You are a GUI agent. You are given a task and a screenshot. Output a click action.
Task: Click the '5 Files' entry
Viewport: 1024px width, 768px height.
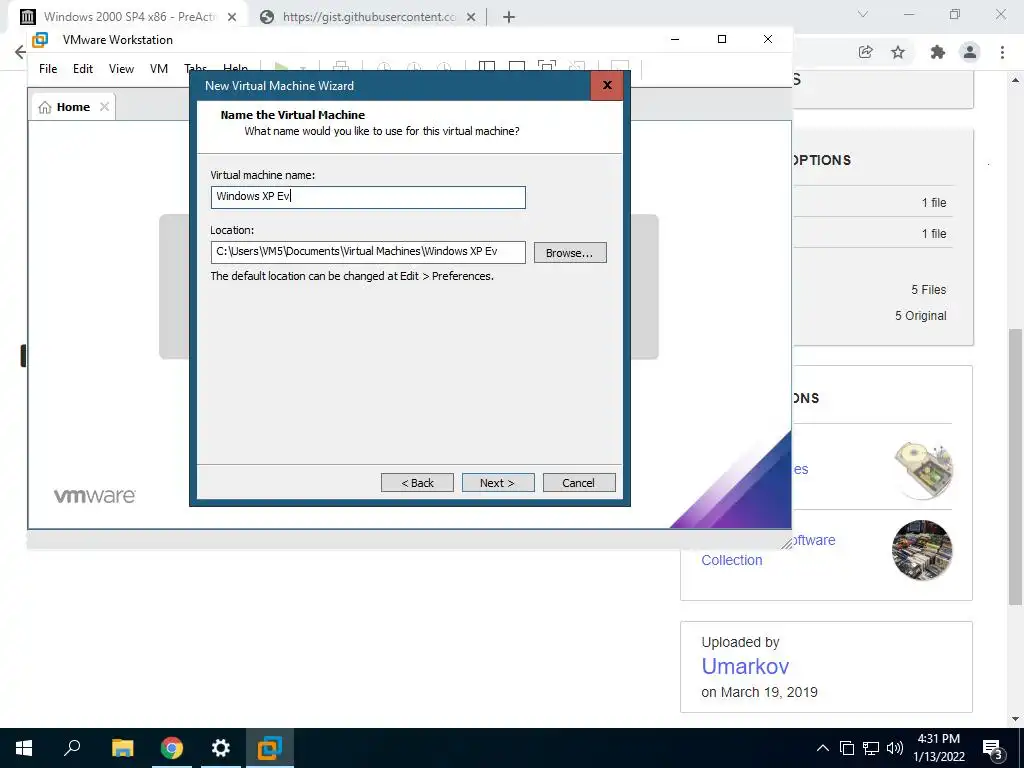929,289
